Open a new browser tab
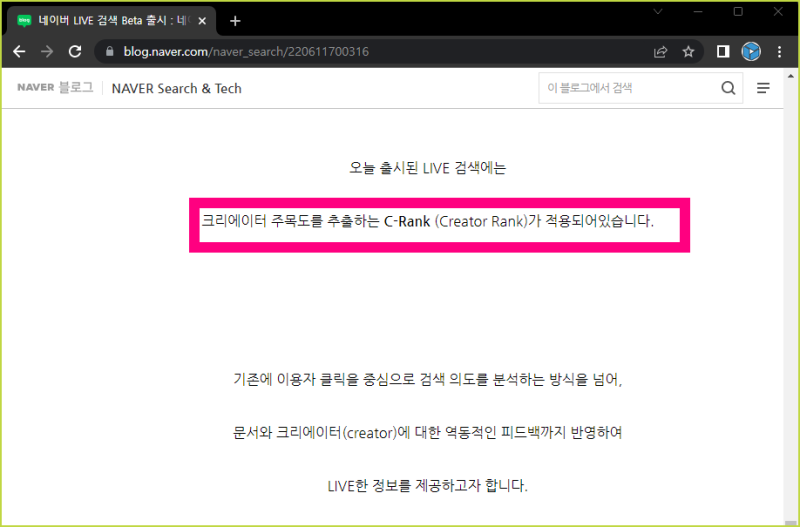 click(235, 21)
